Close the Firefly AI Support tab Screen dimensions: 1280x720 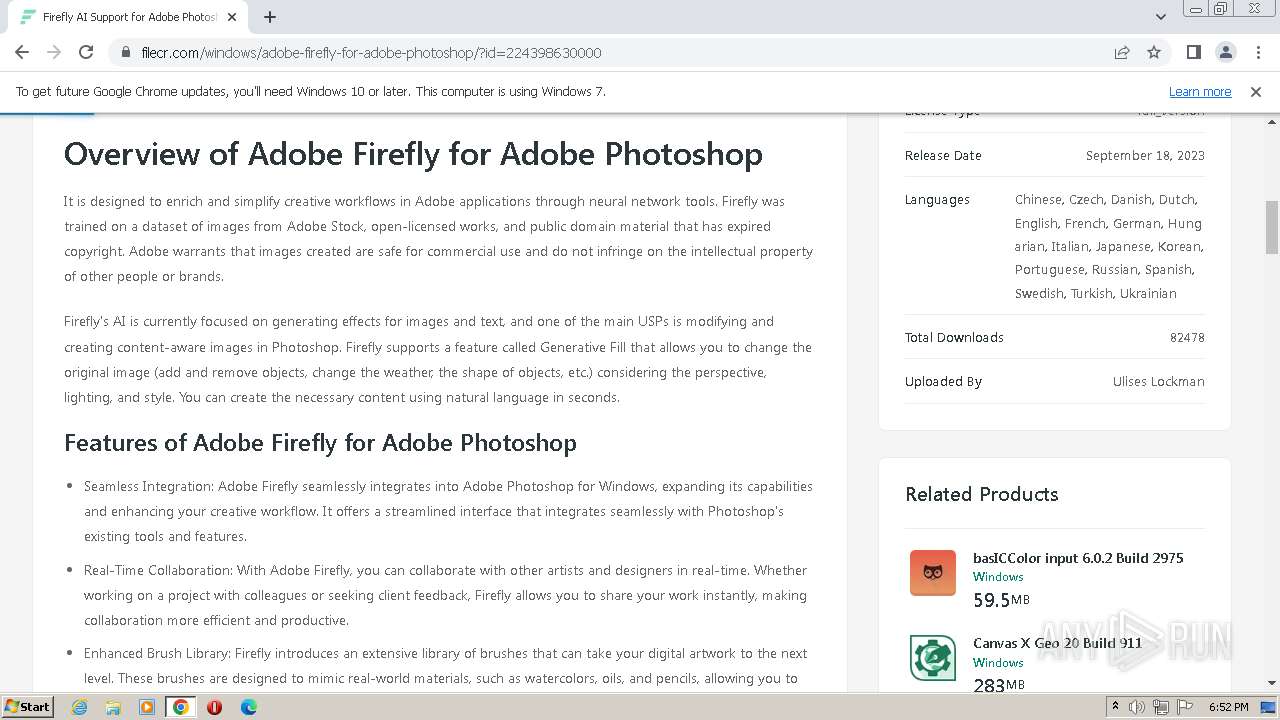[232, 17]
